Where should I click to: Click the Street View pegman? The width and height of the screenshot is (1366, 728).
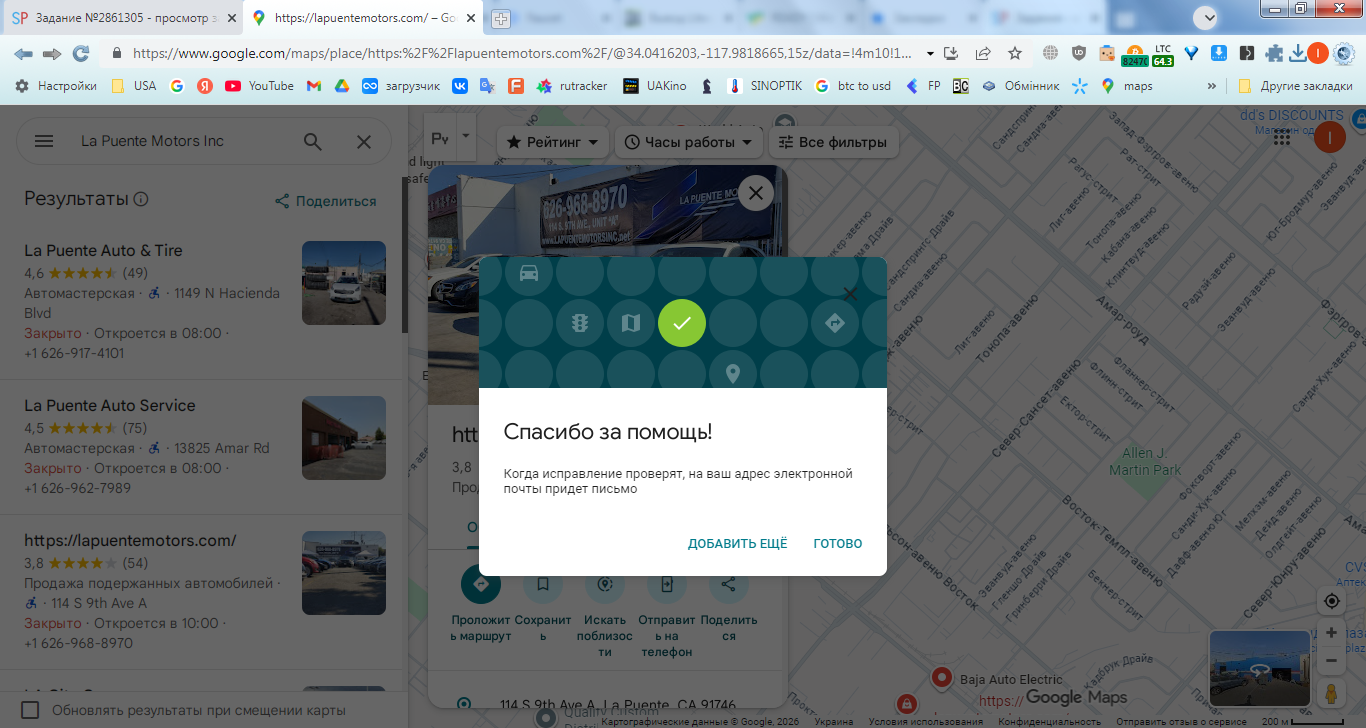tap(1331, 692)
